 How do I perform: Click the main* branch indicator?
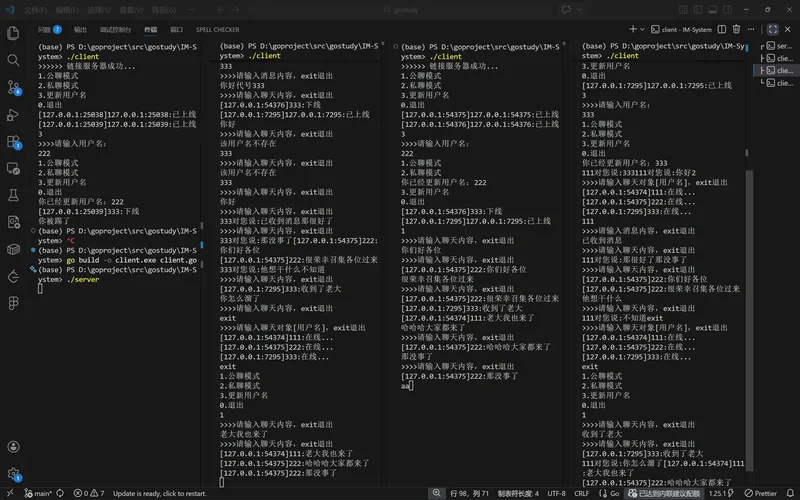click(x=39, y=493)
